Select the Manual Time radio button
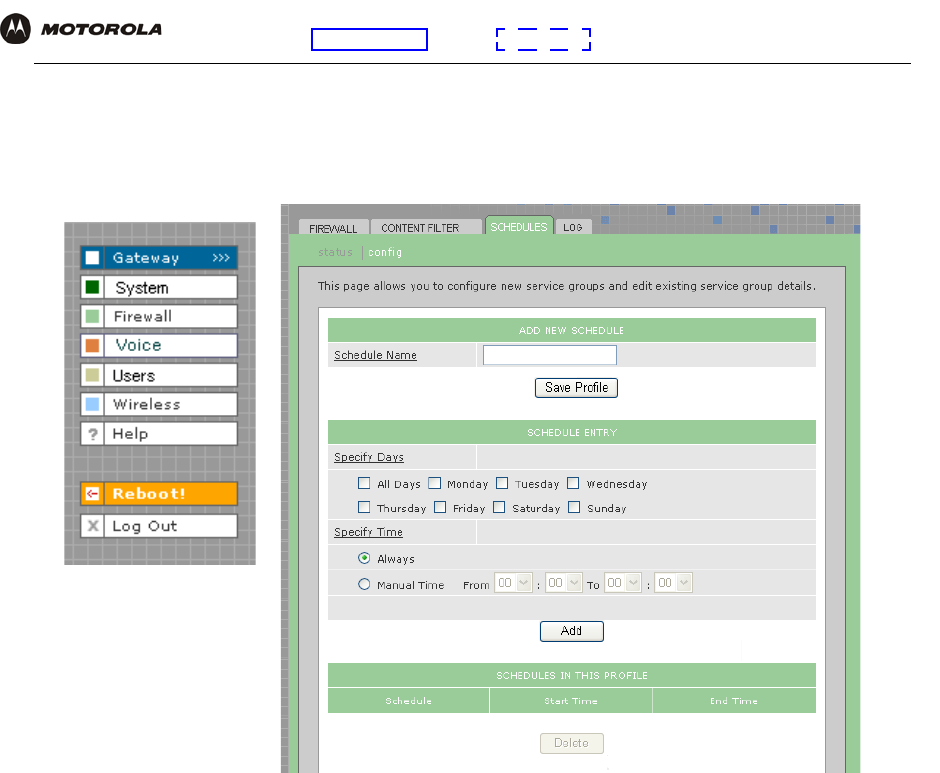Viewport: 940px width, 773px height. [364, 584]
